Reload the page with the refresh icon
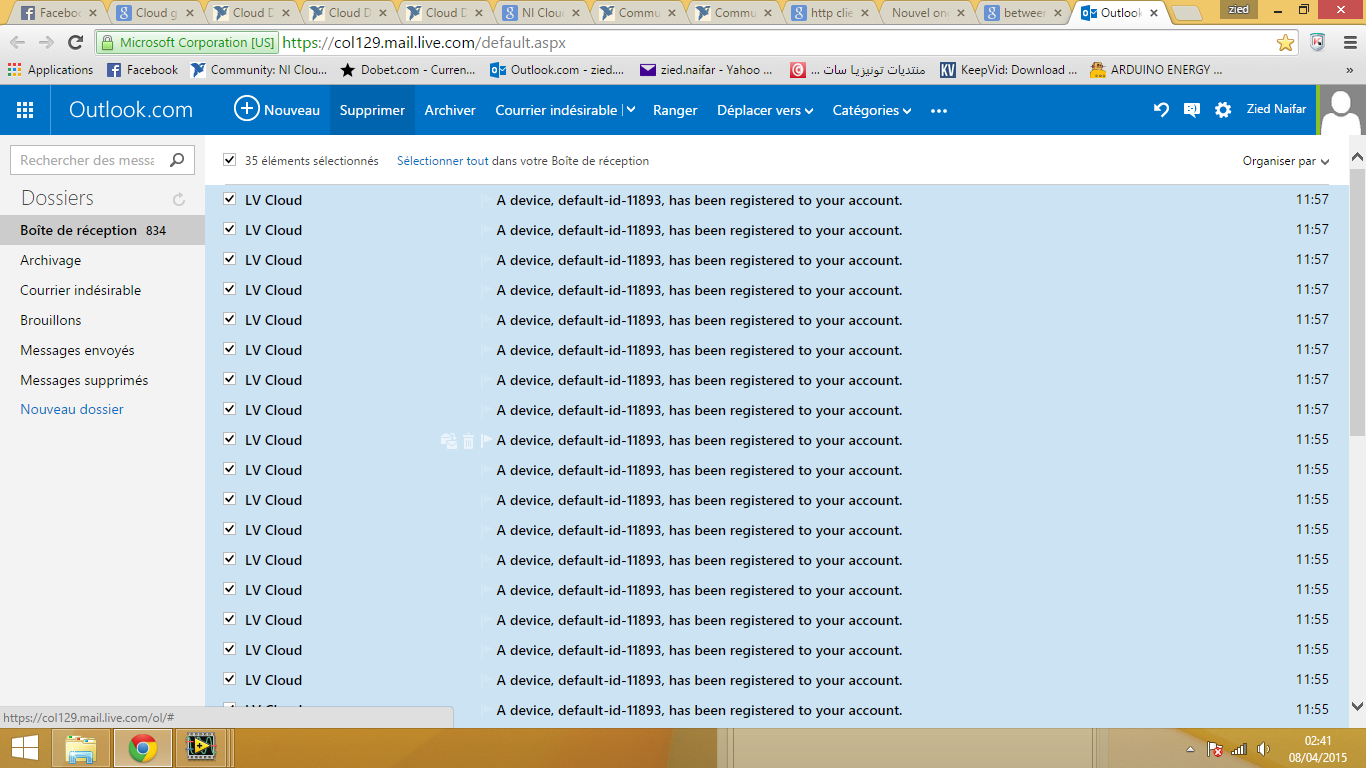 [75, 42]
